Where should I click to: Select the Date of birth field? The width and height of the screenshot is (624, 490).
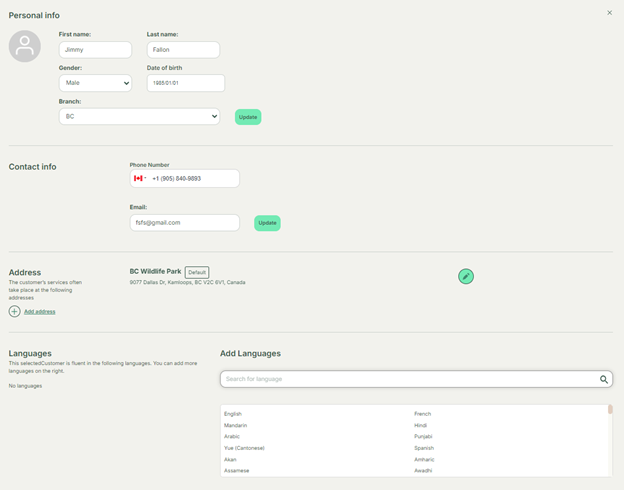pyautogui.click(x=185, y=83)
